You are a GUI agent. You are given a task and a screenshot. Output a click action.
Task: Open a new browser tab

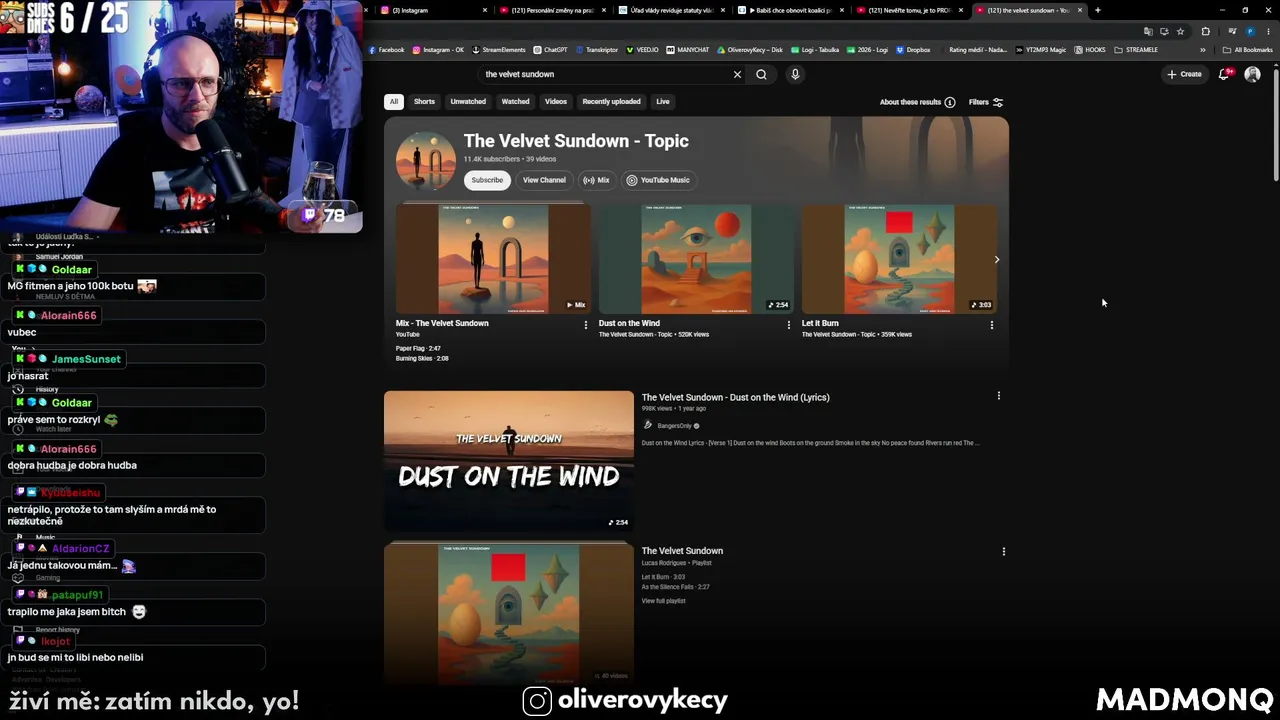pyautogui.click(x=1097, y=10)
